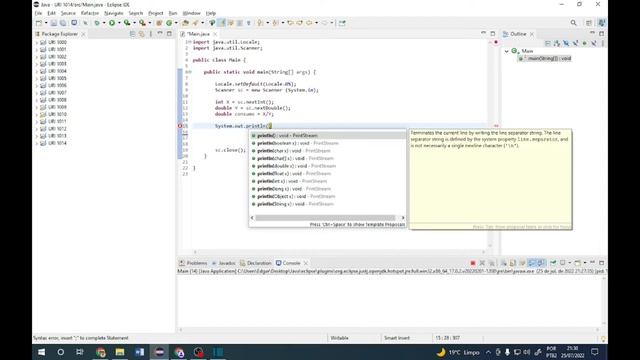Image resolution: width=640 pixels, height=360 pixels.
Task: Switch to the Java perspective icon
Action: (602, 23)
